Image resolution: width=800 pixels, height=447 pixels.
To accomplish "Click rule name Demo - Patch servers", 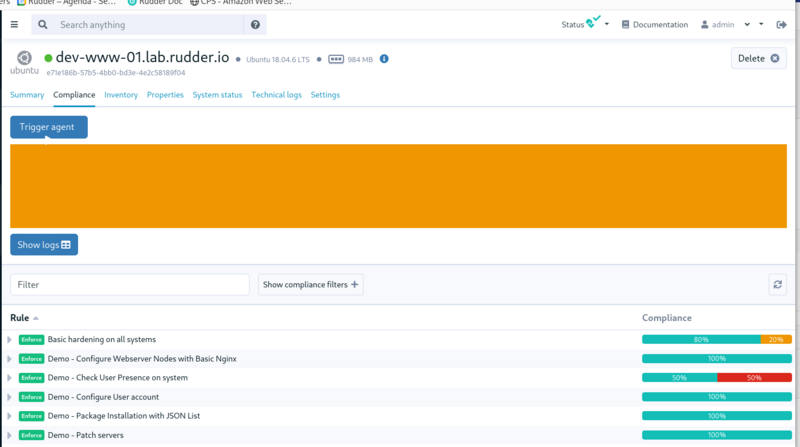I will [x=86, y=435].
